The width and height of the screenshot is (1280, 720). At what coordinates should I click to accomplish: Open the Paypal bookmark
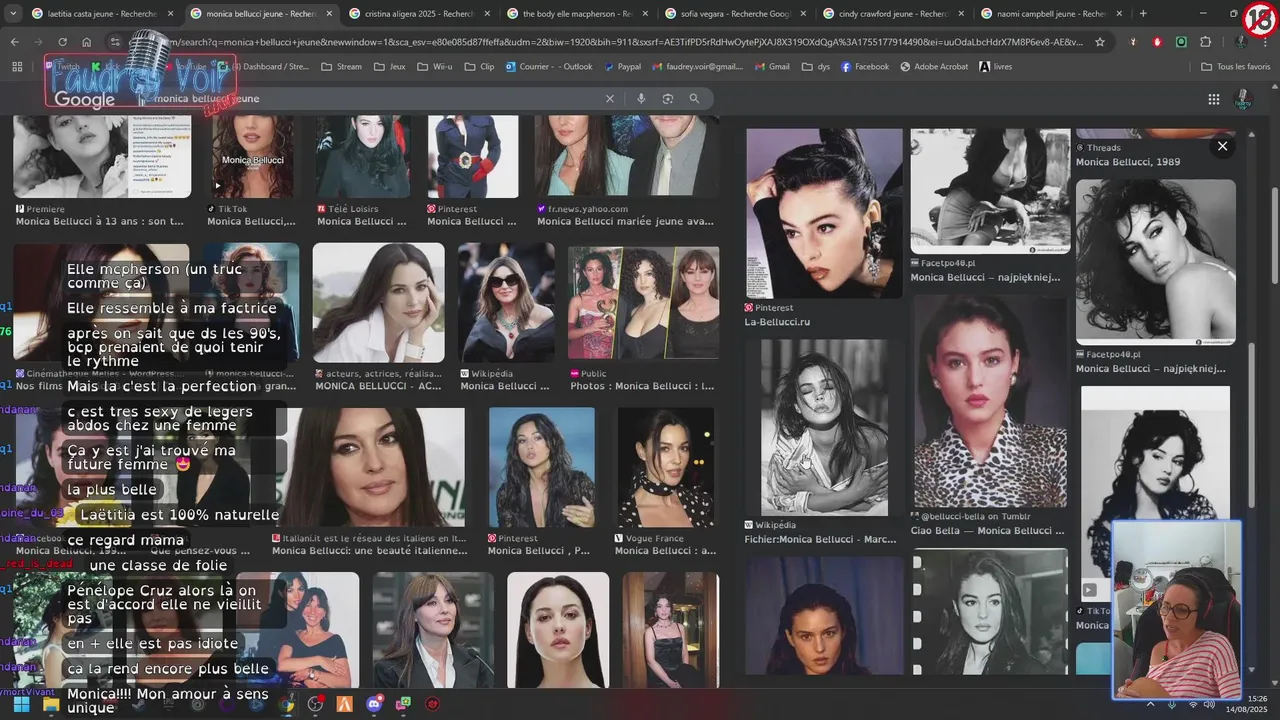(621, 67)
